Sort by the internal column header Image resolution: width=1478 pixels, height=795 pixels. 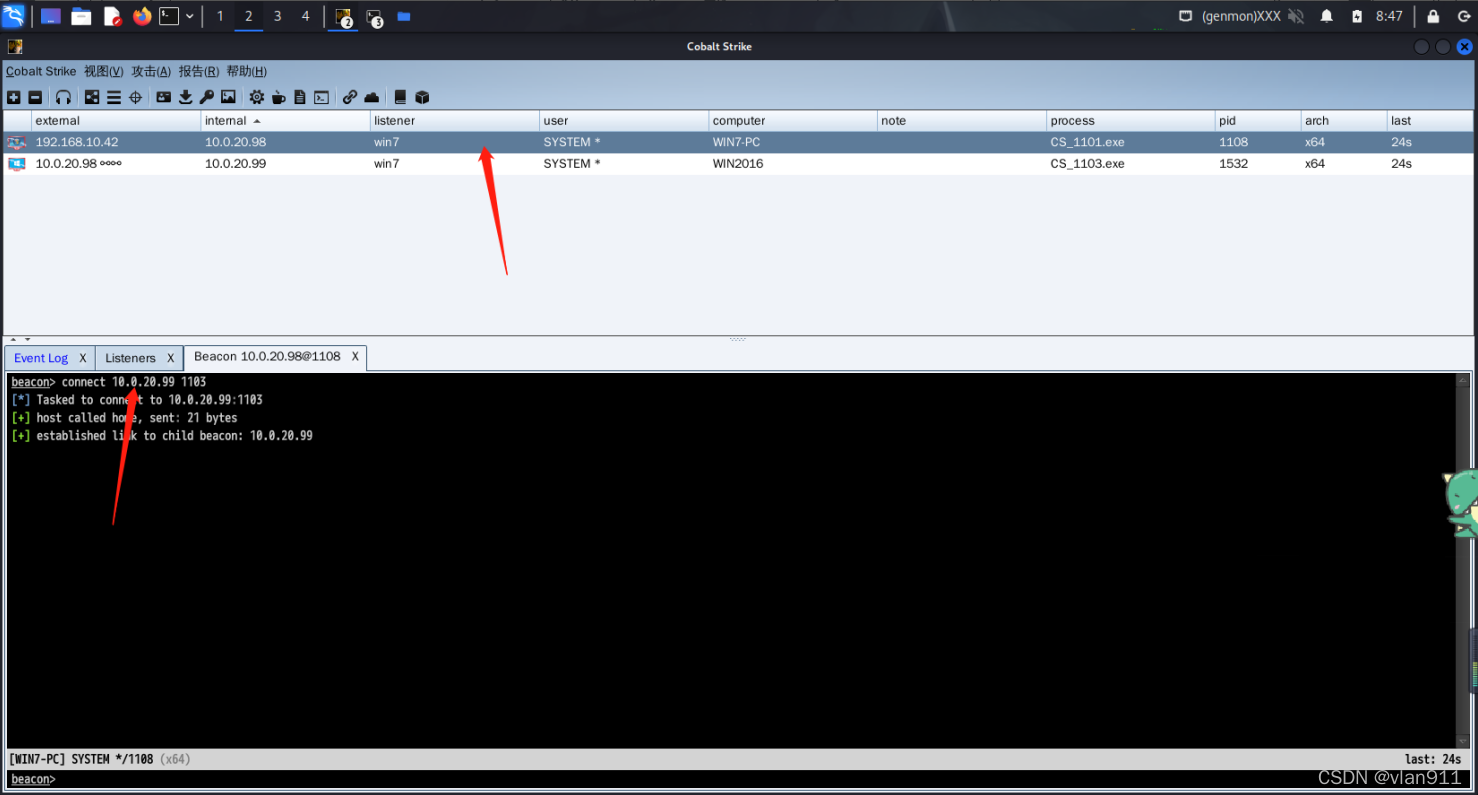[x=285, y=121]
